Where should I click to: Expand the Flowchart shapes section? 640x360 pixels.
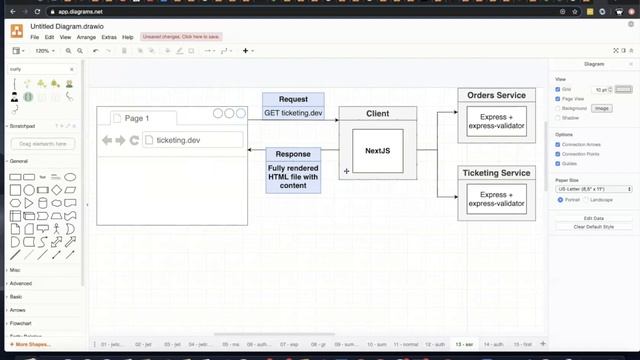pos(20,323)
